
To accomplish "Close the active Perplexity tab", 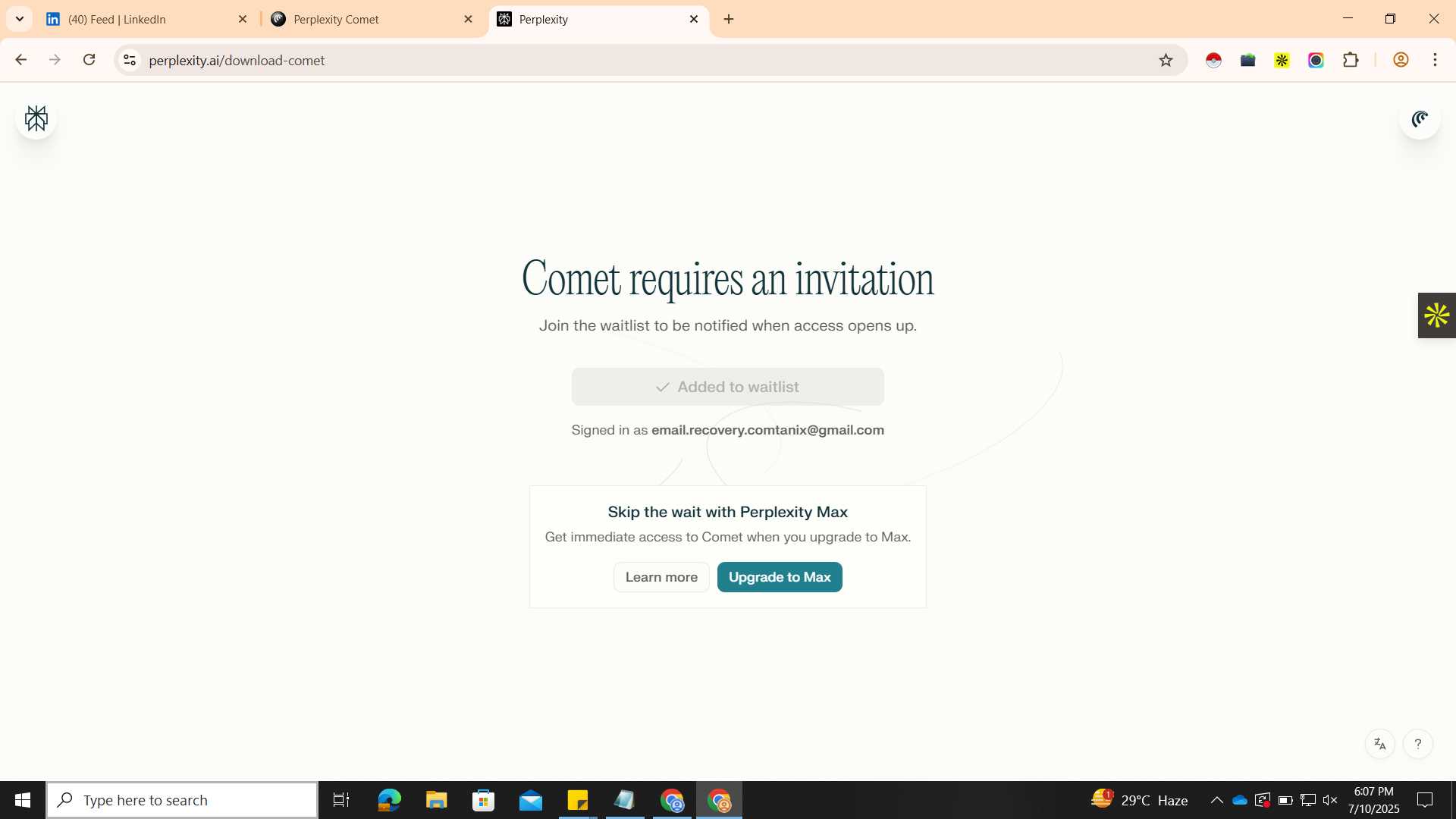I will (x=694, y=20).
